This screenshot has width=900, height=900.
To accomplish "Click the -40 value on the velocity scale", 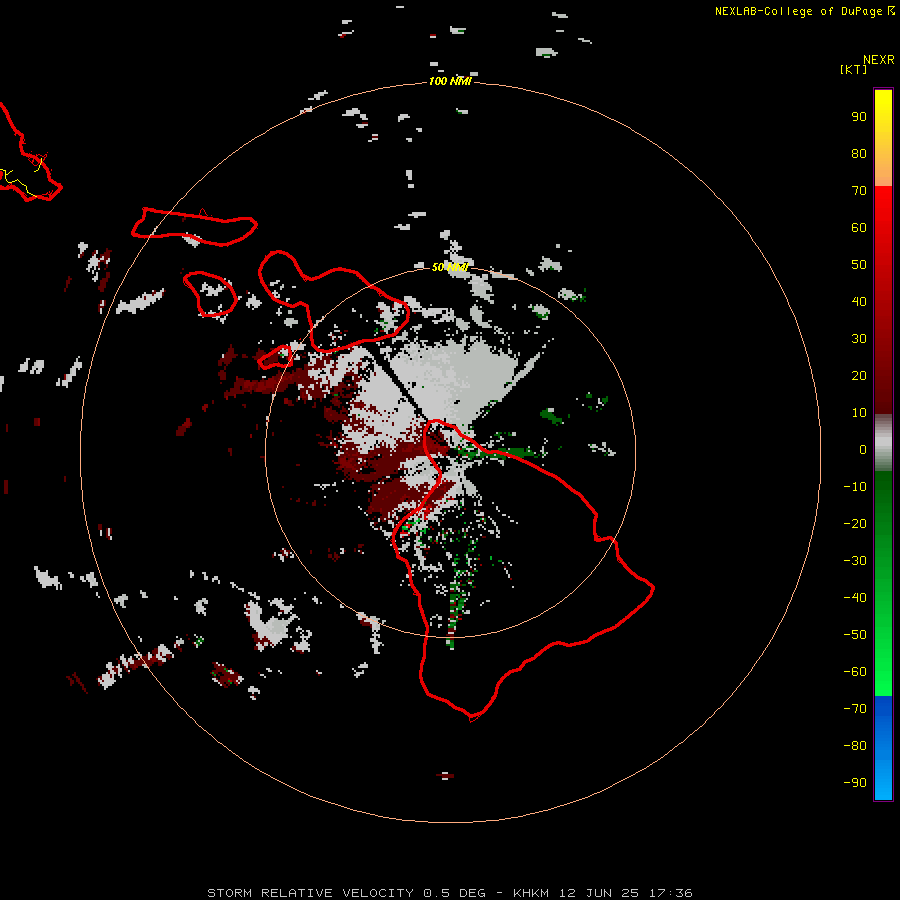I will point(855,598).
